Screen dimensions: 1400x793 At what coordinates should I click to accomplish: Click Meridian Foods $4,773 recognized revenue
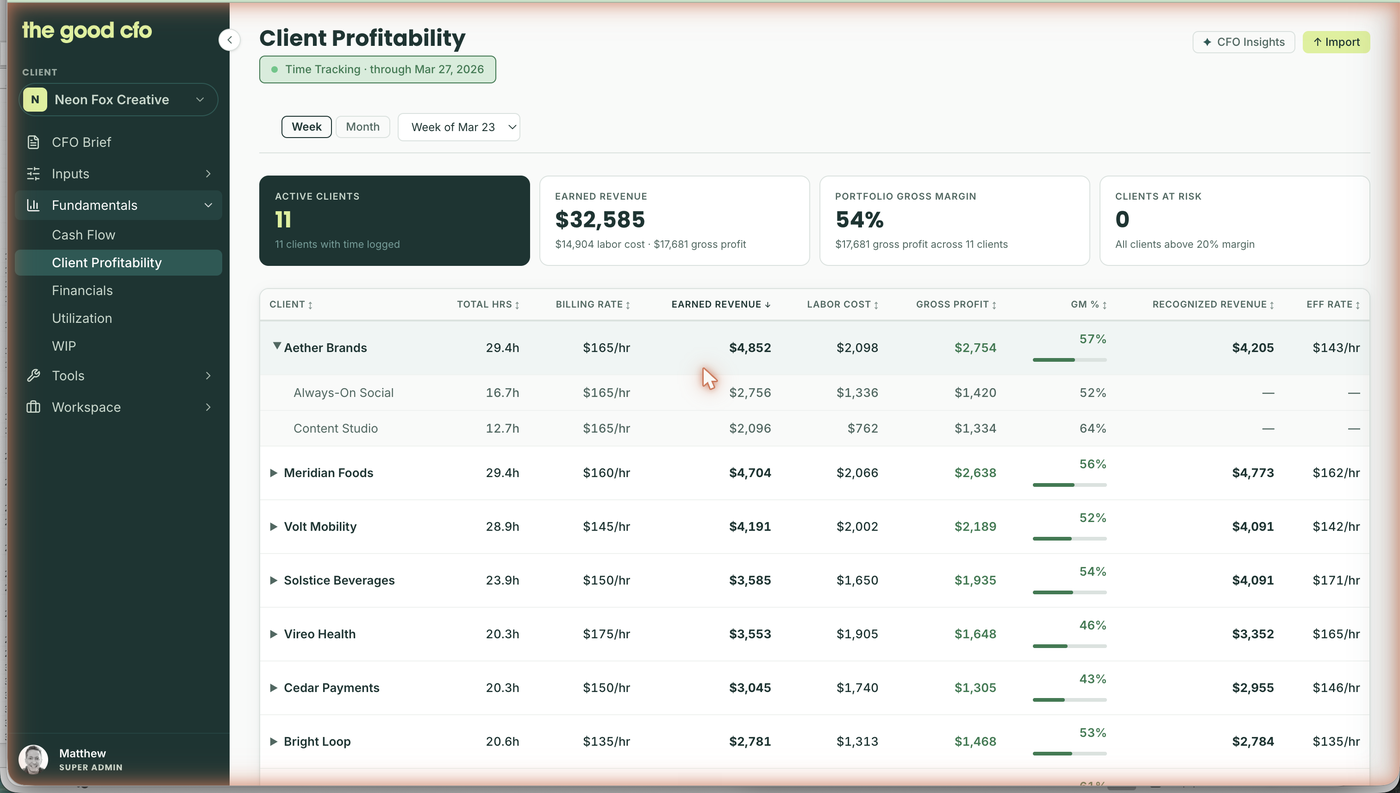point(1253,473)
